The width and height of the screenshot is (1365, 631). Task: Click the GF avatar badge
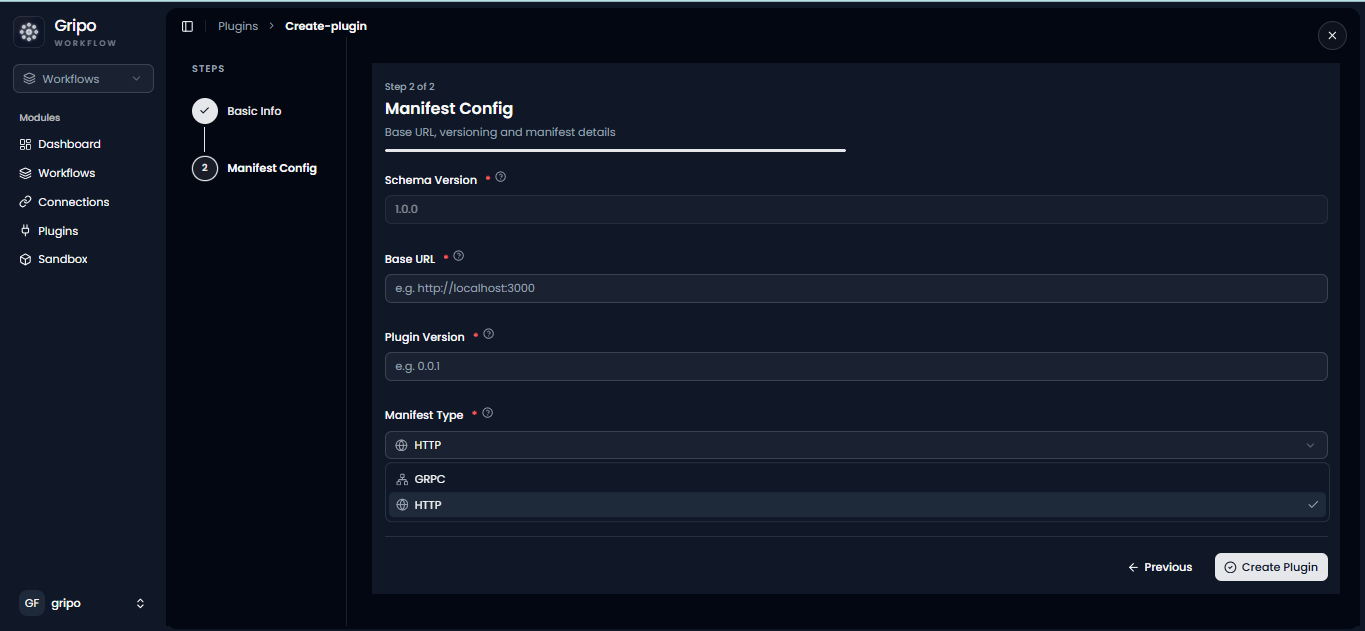pos(32,603)
